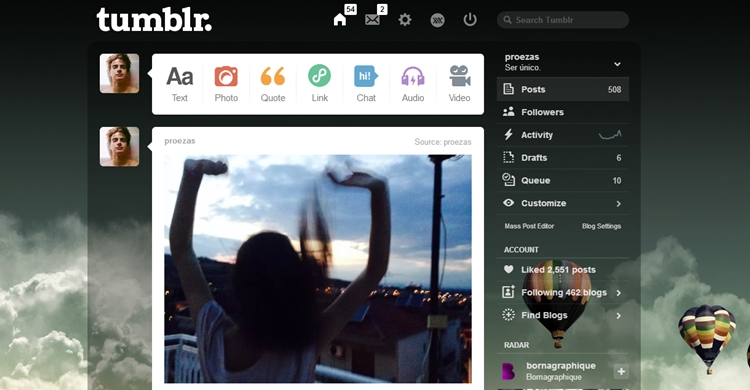Screen dimensions: 750x390
Task: Create a new Photo post
Action: pos(226,84)
